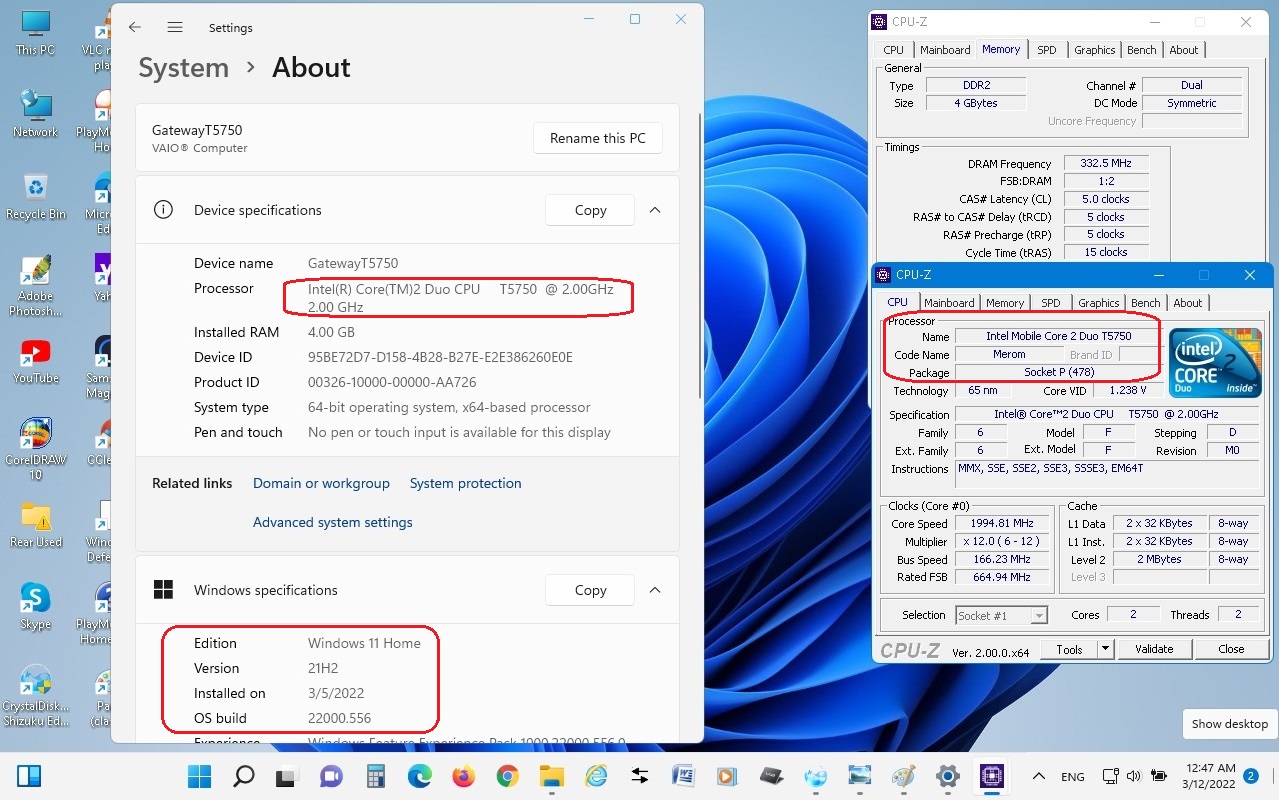Copy Windows specifications

[590, 590]
